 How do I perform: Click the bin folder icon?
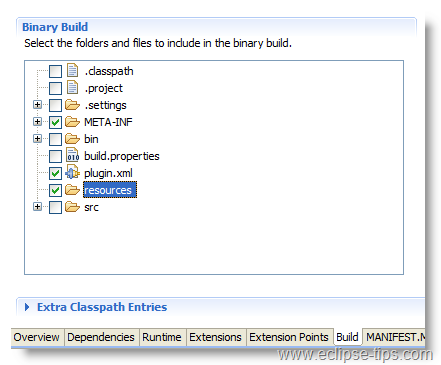(x=72, y=139)
